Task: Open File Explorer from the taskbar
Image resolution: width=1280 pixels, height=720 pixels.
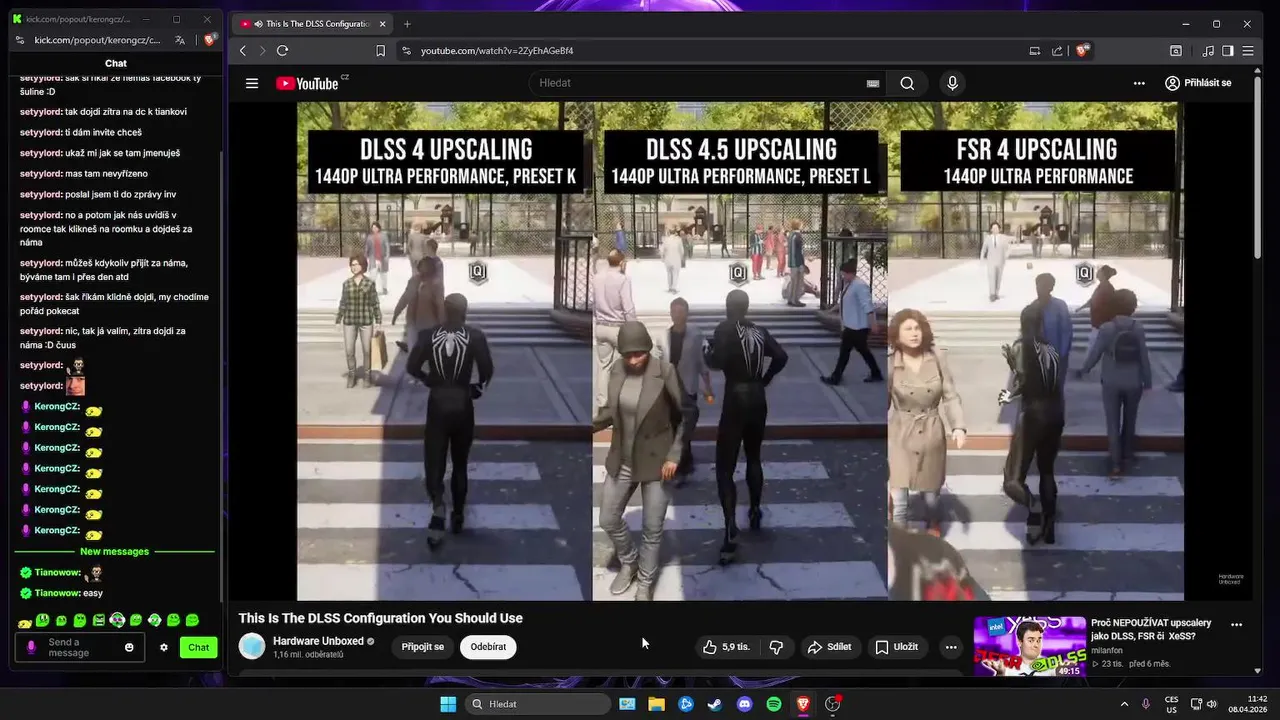Action: (656, 704)
